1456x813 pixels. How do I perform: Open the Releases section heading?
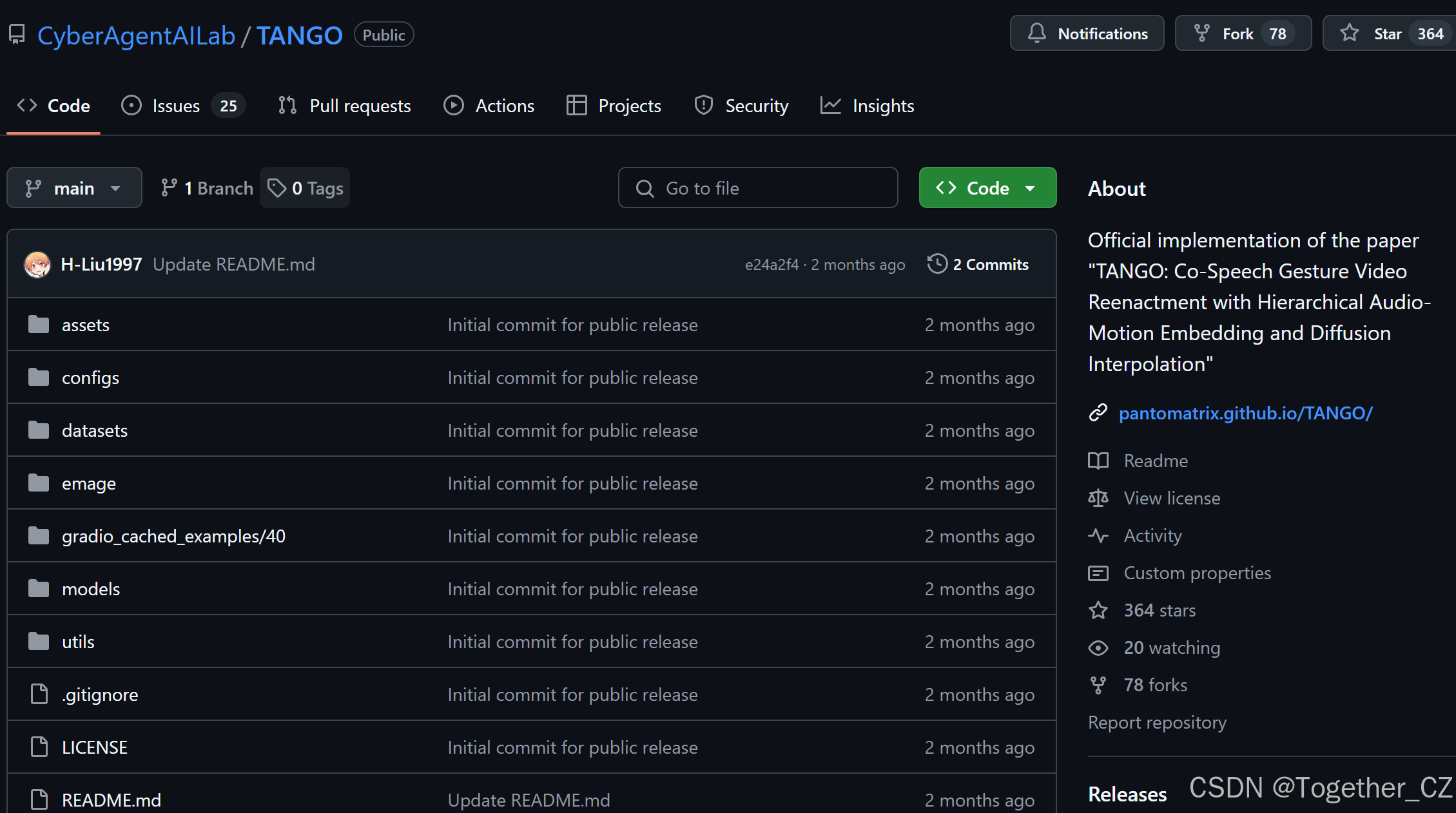1127,794
